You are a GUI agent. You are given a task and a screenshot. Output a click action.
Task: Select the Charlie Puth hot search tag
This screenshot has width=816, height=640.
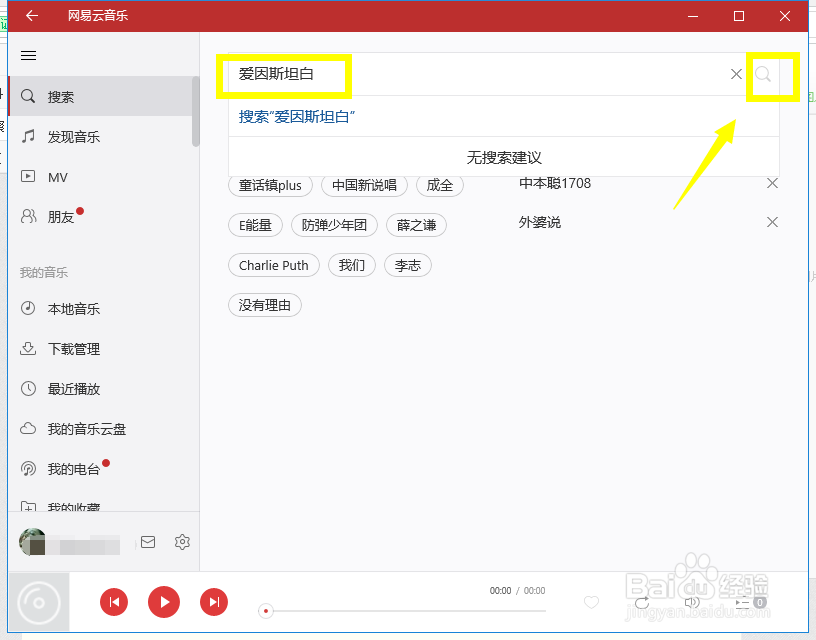coord(273,265)
